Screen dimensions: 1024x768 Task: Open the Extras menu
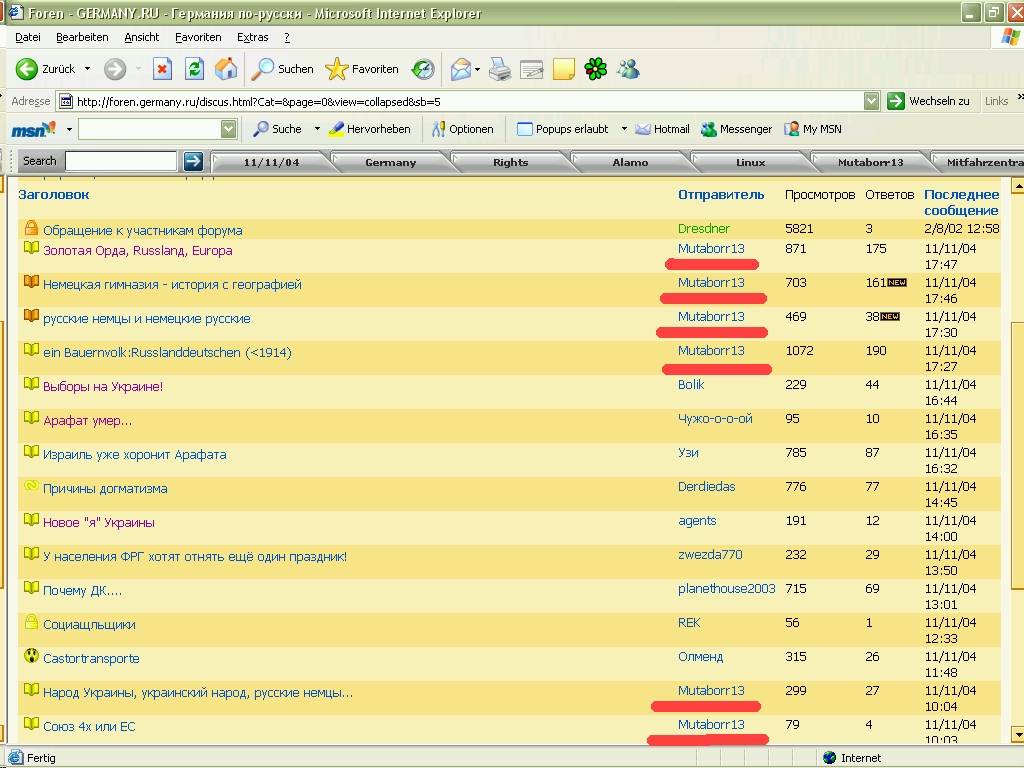click(x=252, y=37)
